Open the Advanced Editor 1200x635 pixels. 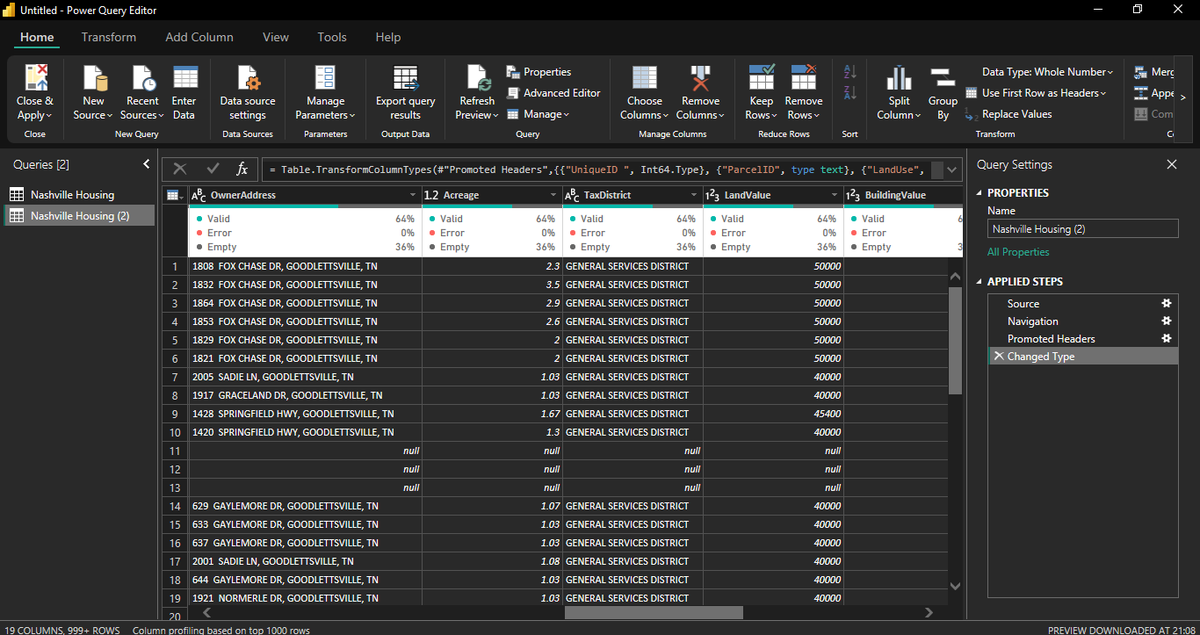pos(553,93)
